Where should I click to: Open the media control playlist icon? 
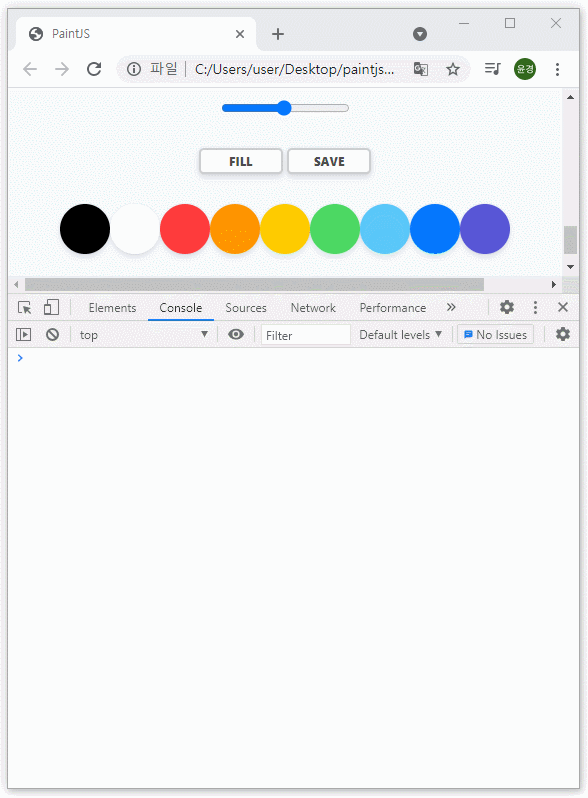coord(492,69)
